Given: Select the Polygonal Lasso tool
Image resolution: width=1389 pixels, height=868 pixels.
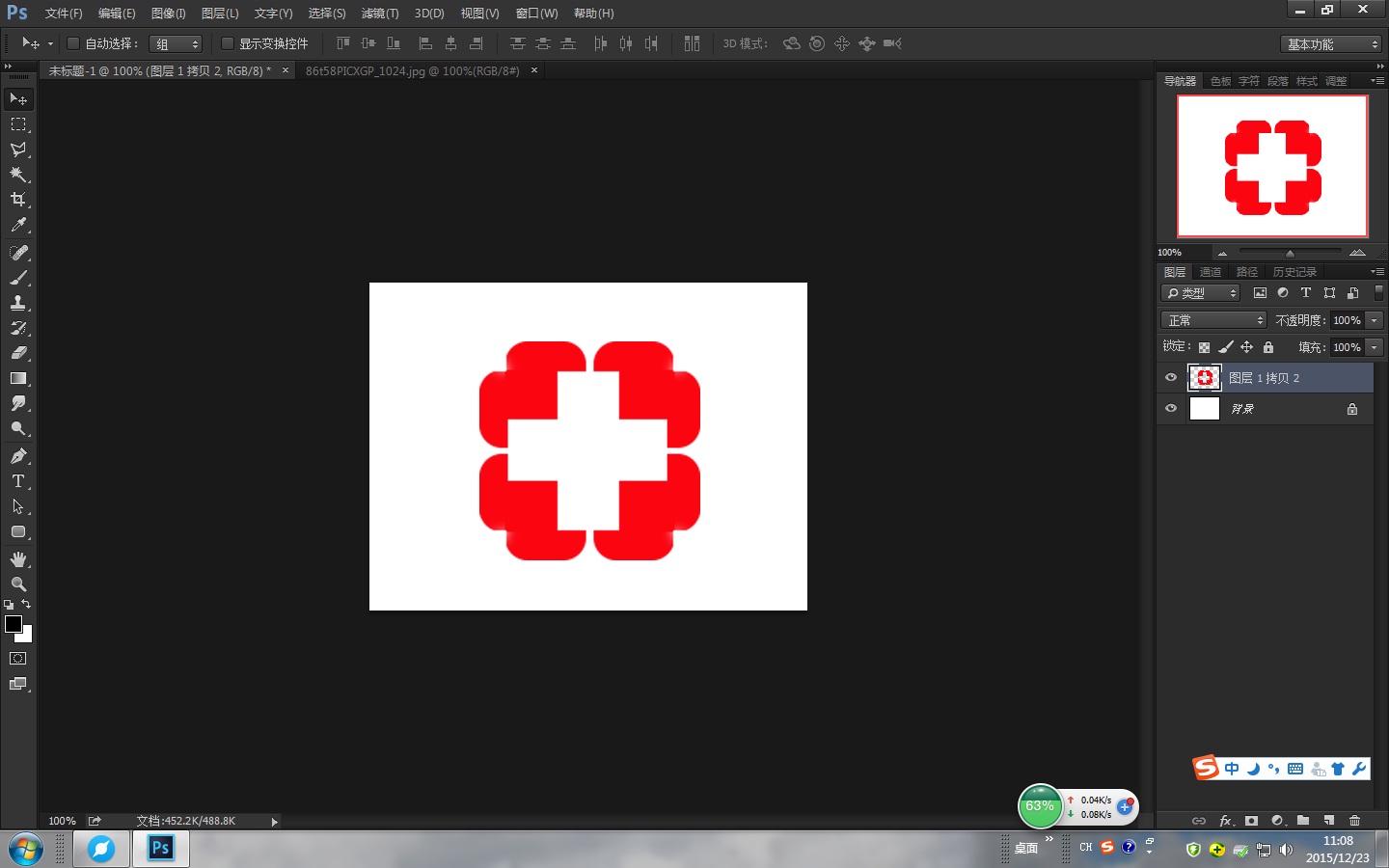Looking at the screenshot, I should tap(18, 149).
